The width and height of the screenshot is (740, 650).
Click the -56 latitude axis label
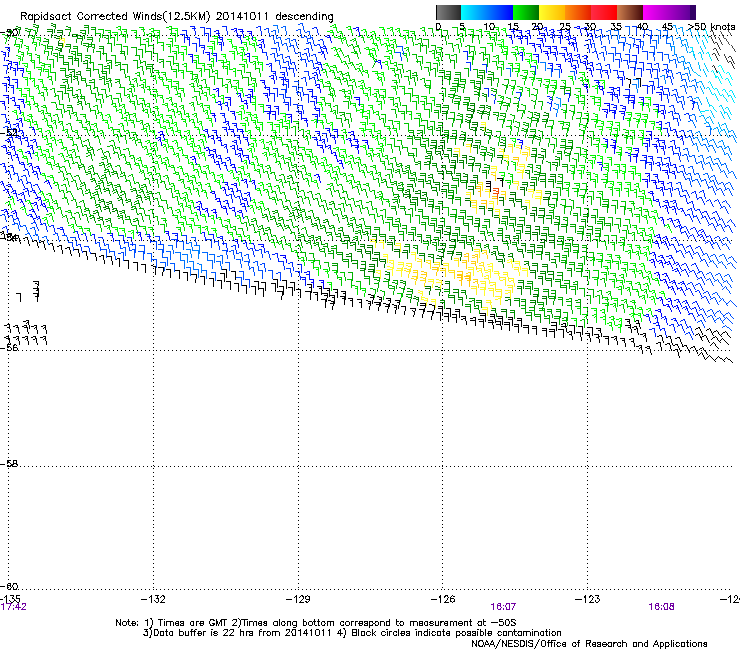click(x=9, y=348)
